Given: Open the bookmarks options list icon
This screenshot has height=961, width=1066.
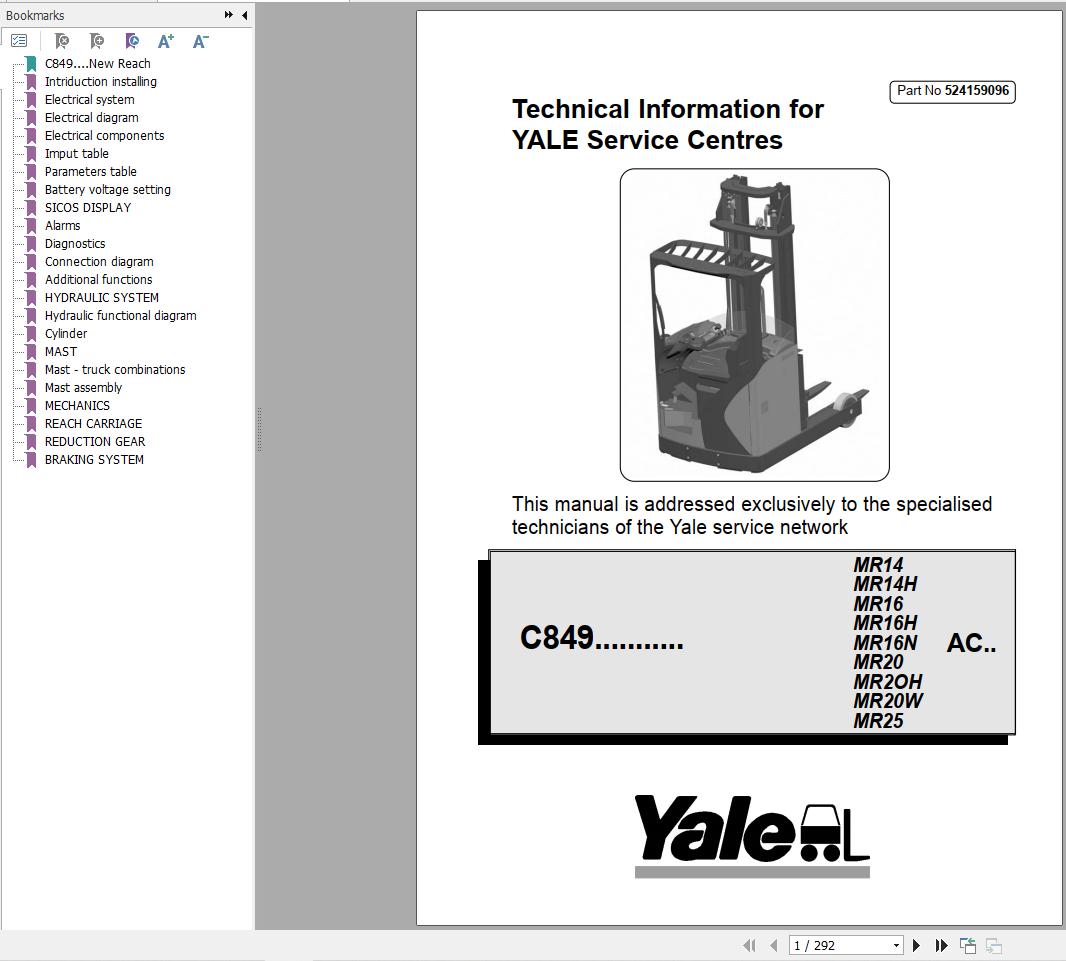Looking at the screenshot, I should [x=19, y=41].
